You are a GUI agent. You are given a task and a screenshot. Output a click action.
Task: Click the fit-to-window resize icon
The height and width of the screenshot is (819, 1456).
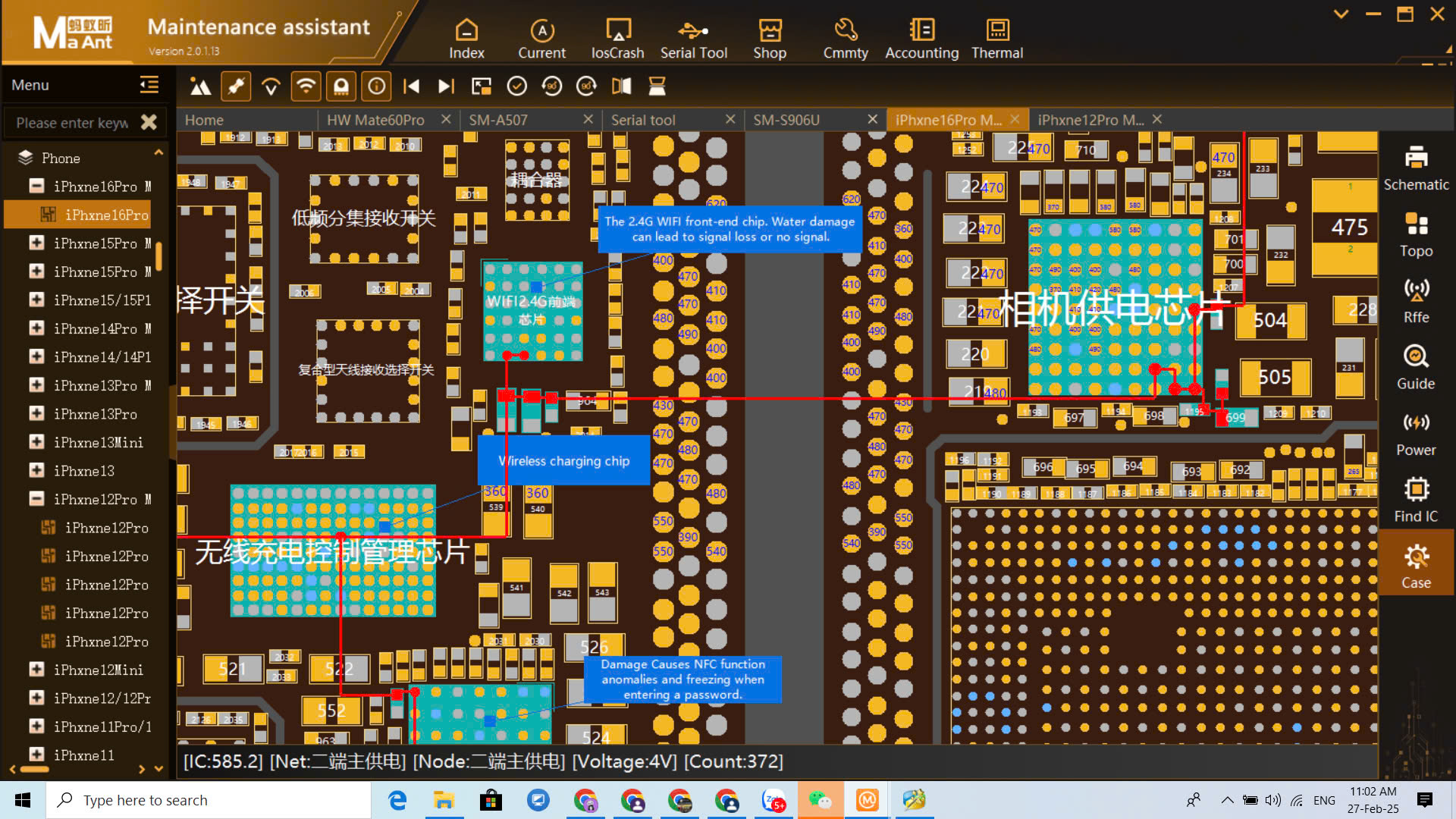click(482, 86)
